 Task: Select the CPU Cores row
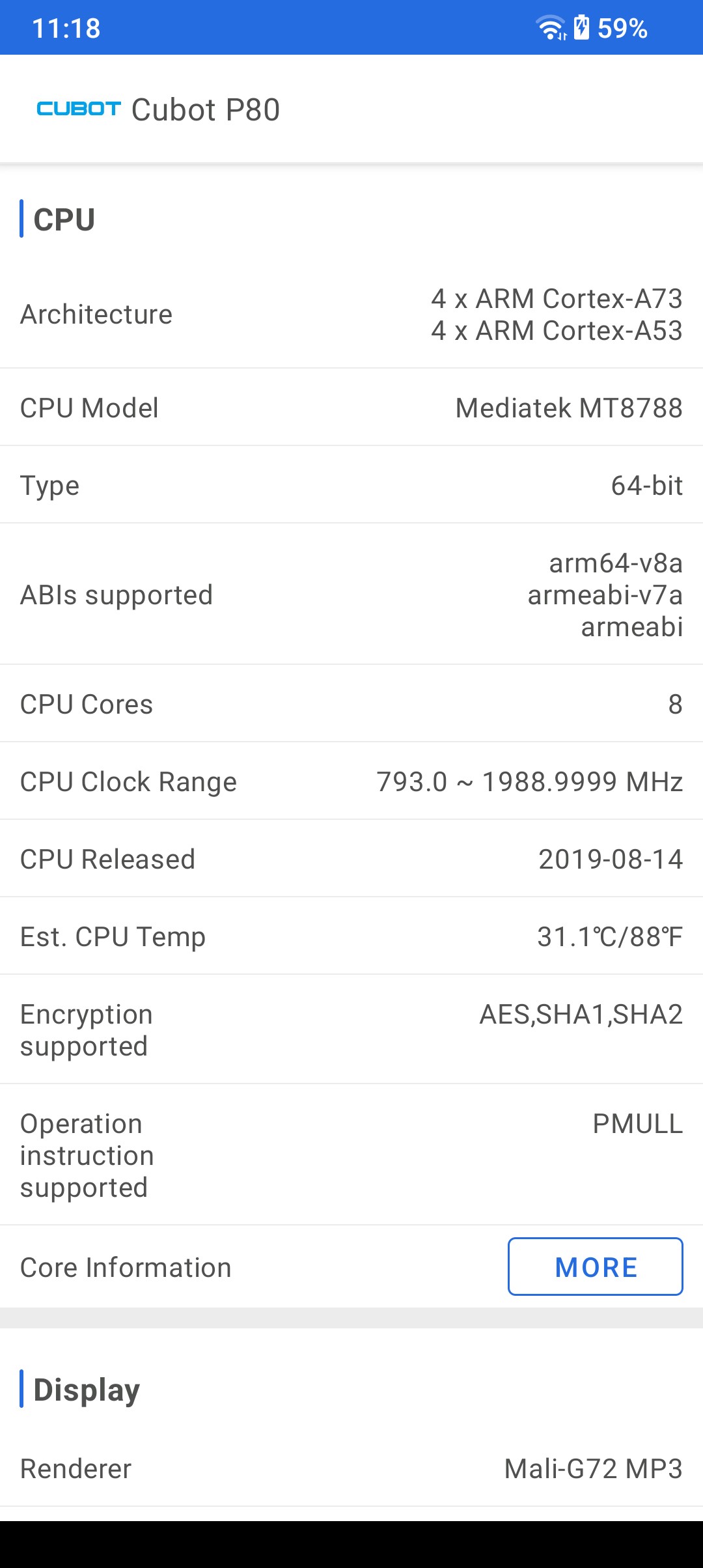coord(351,704)
